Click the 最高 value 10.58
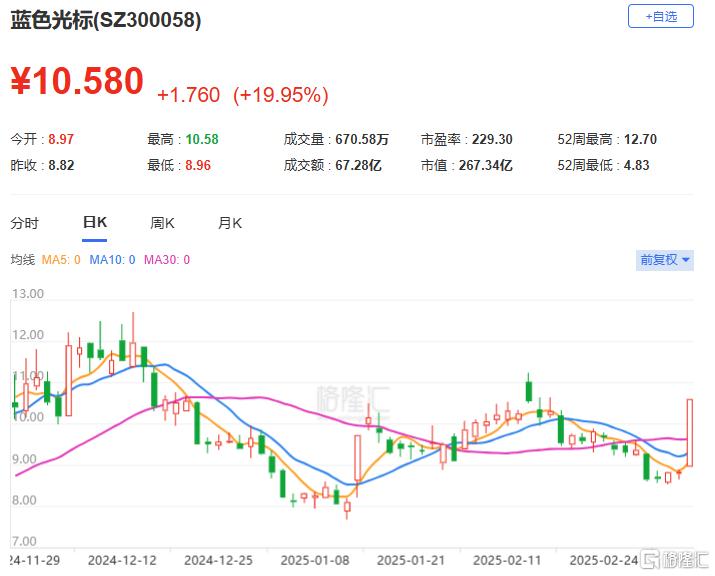 [202, 139]
